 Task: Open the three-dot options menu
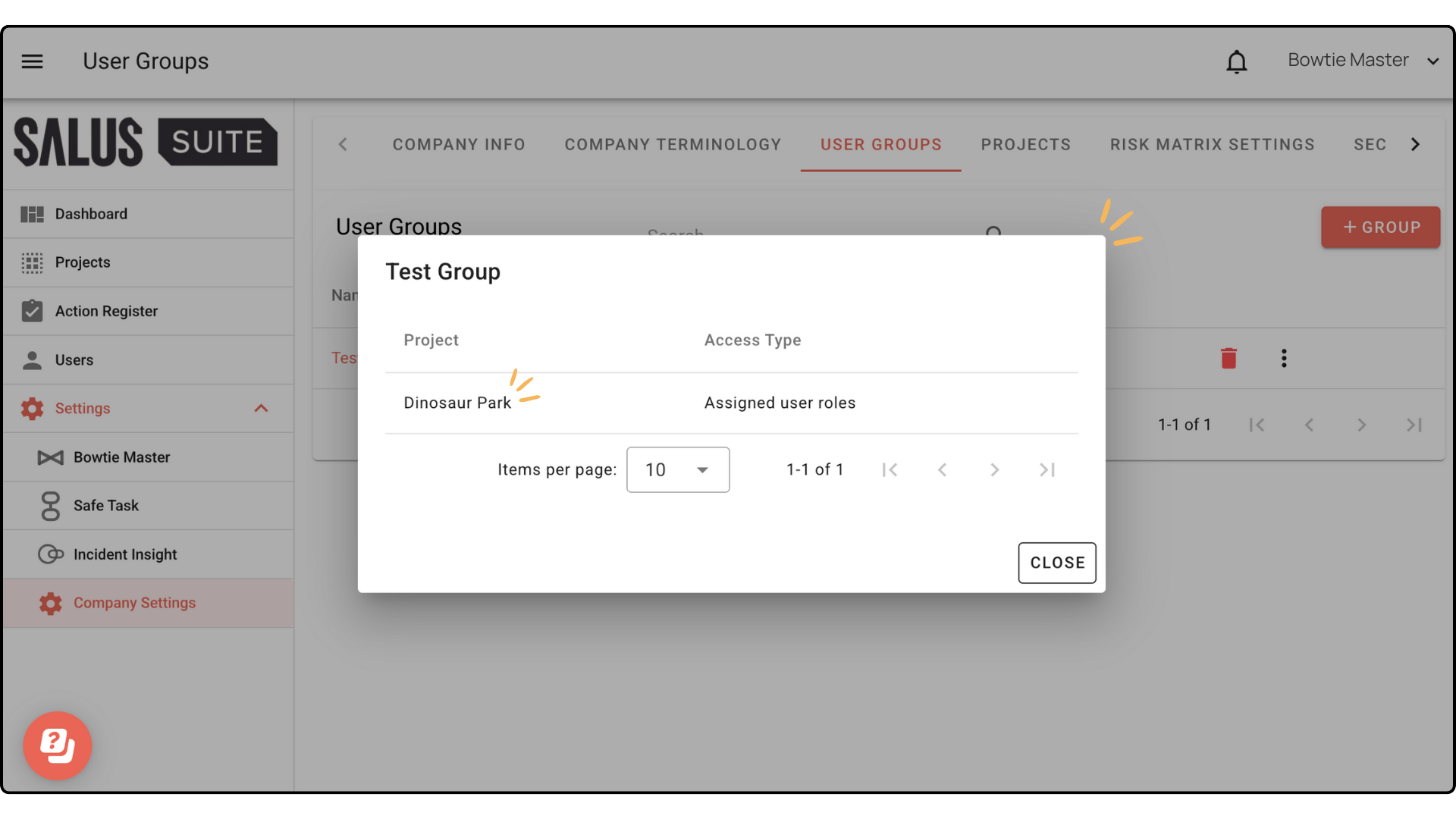click(1283, 358)
